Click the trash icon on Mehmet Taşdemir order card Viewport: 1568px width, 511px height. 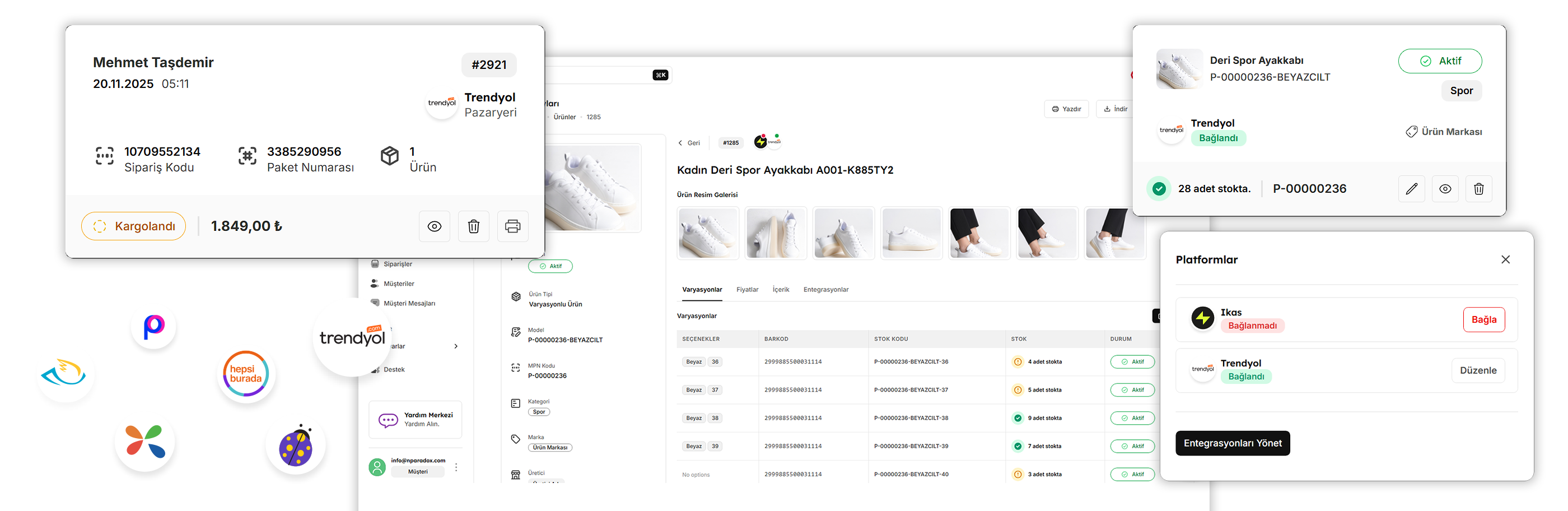473,226
